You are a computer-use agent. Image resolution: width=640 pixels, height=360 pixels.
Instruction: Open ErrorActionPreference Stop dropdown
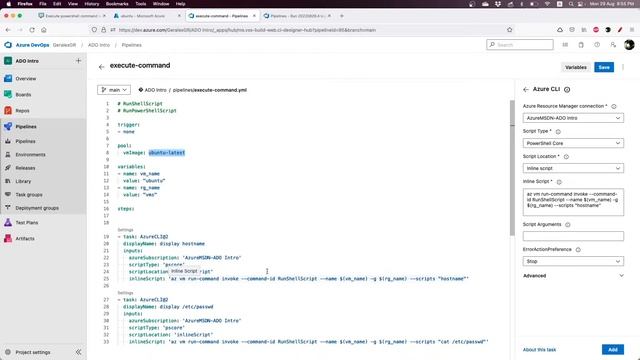pyautogui.click(x=573, y=261)
